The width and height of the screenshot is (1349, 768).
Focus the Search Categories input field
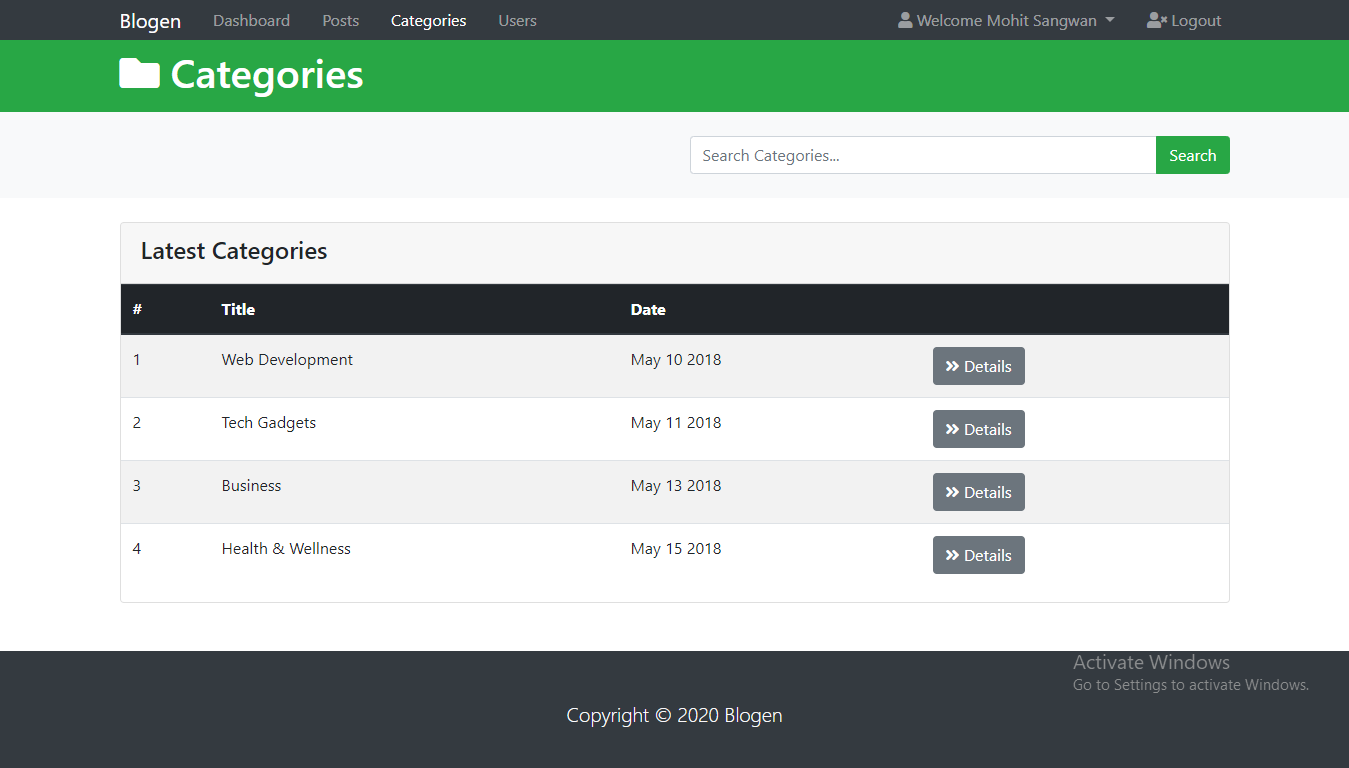(923, 155)
